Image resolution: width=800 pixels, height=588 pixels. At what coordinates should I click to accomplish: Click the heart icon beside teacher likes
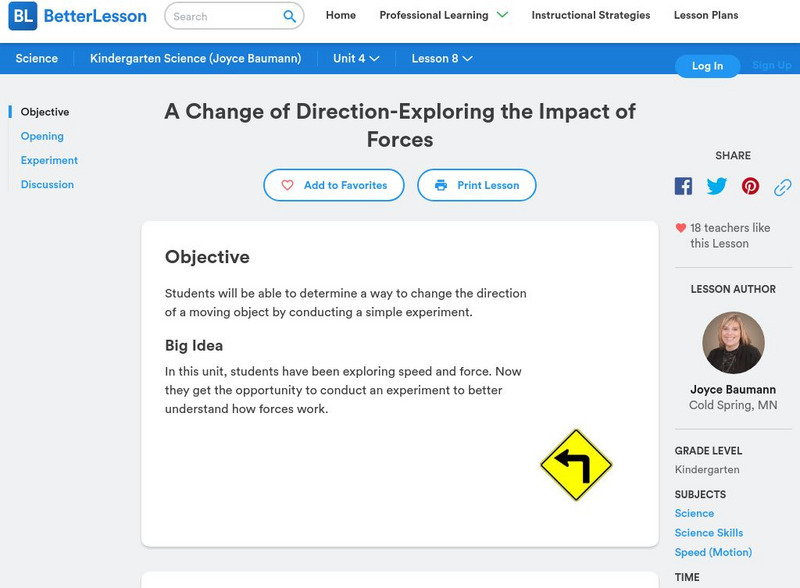[x=681, y=228]
